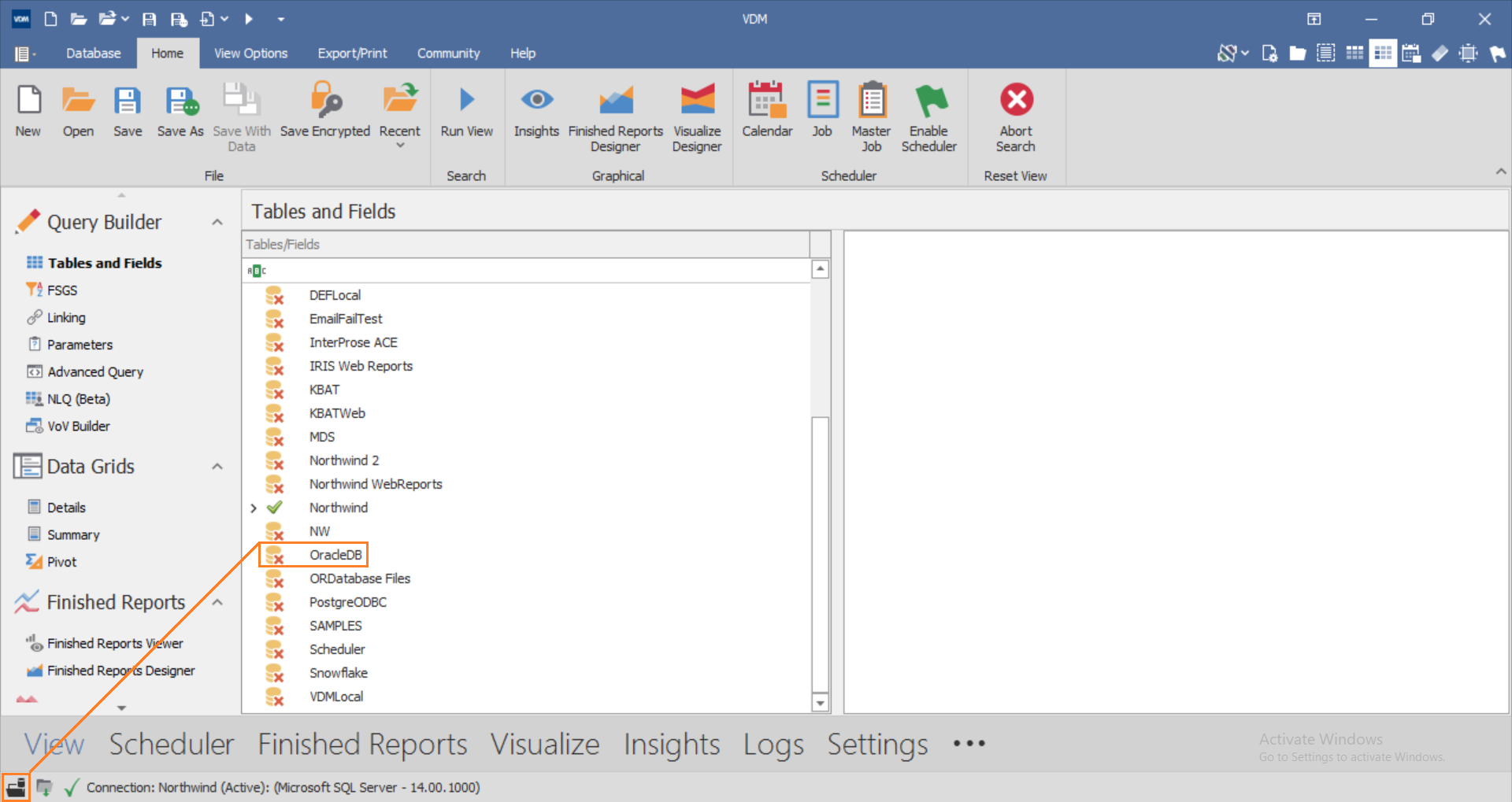
Task: Click the play icon in quick access toolbar
Action: pyautogui.click(x=249, y=19)
